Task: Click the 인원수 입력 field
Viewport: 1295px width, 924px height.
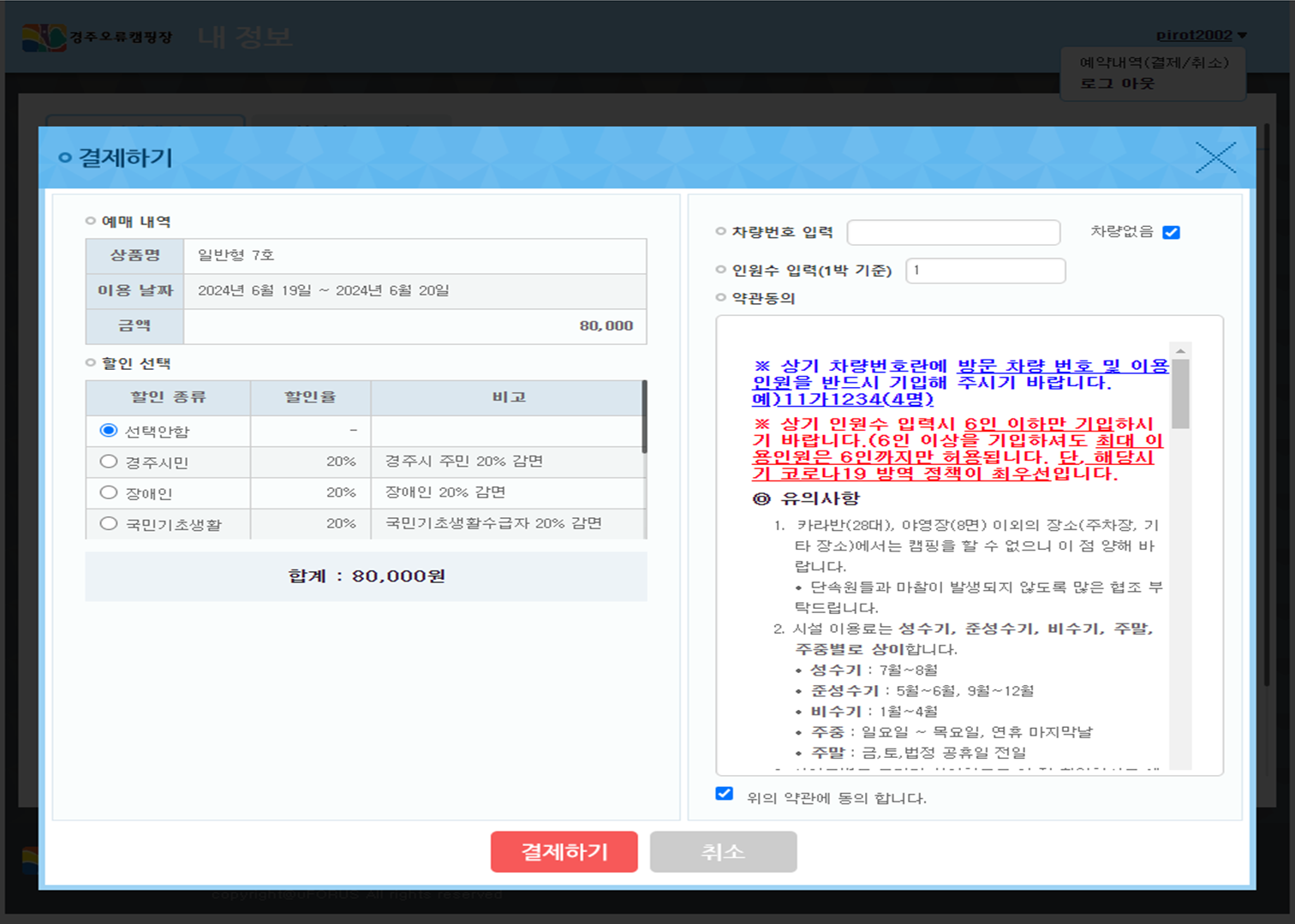Action: 985,271
